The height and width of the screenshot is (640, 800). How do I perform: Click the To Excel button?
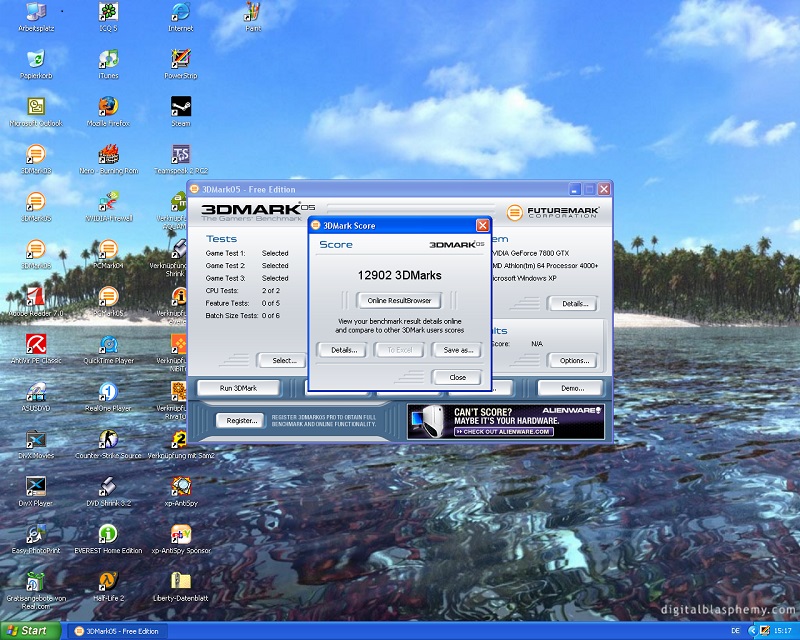399,350
